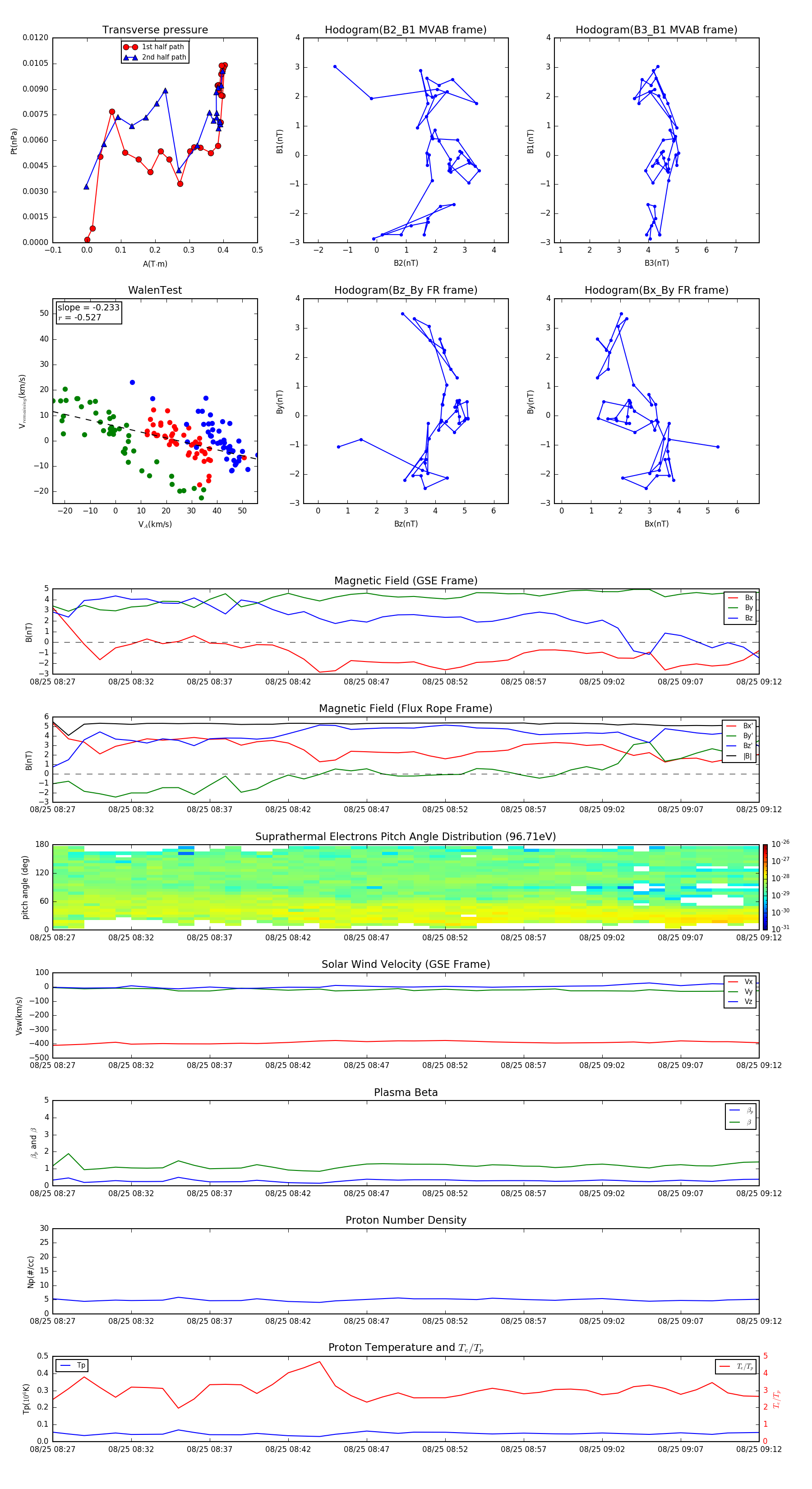
Task: Click the Suprathermal Electrons Pitch Angle title
Action: click(x=406, y=837)
